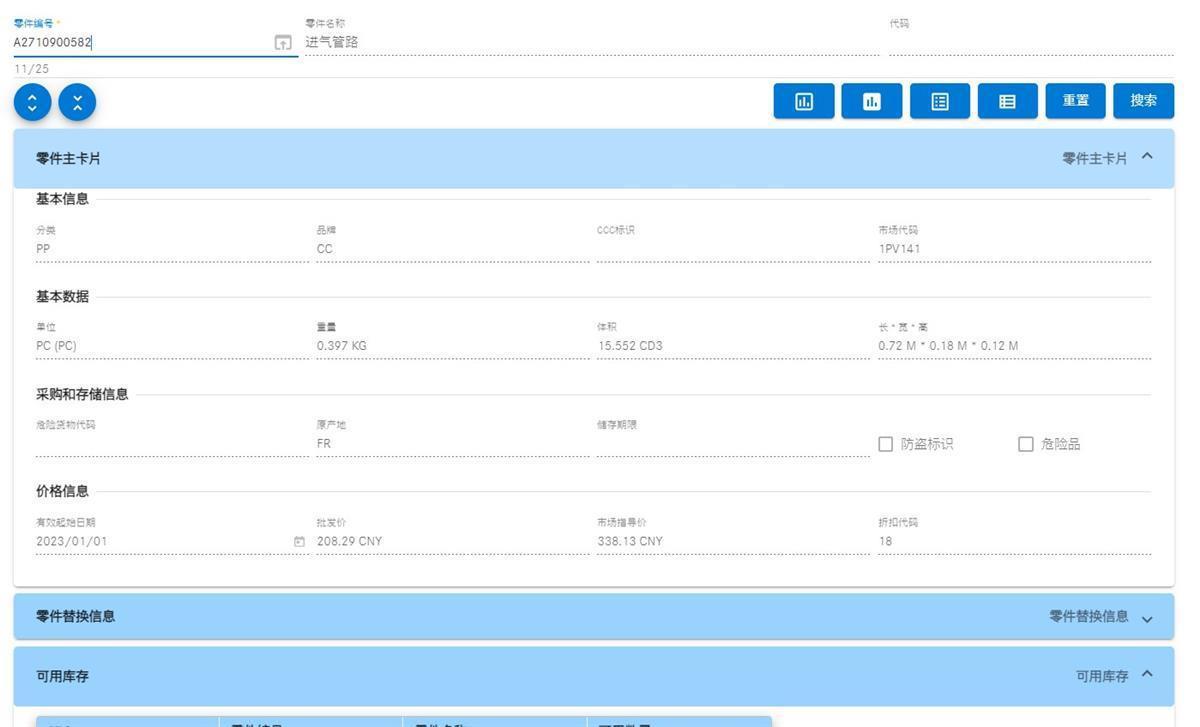Click the round collapse-all sections button
Screen dimensions: 1200x727
tap(77, 102)
